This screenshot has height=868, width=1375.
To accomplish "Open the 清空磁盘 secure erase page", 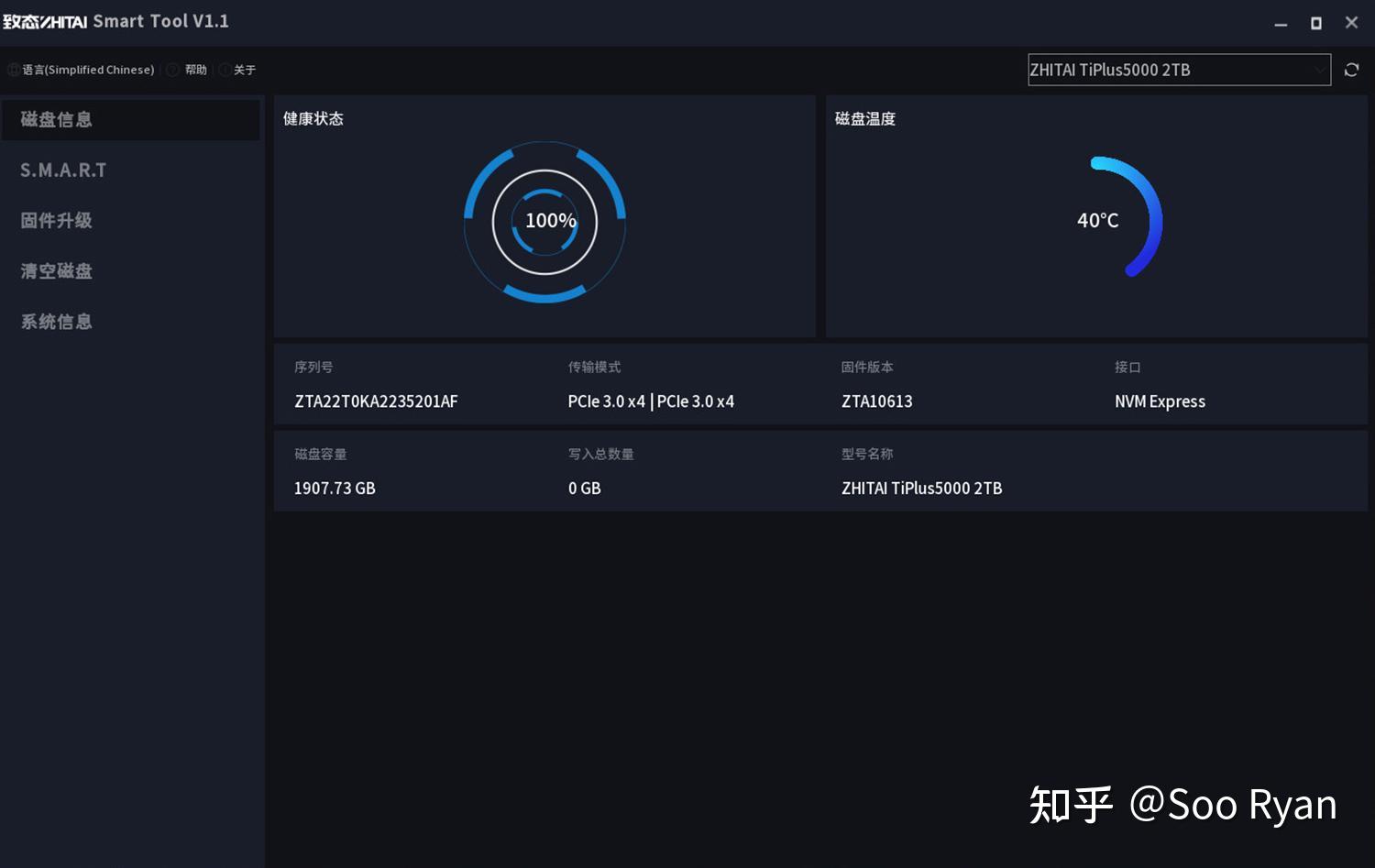I will tap(56, 270).
